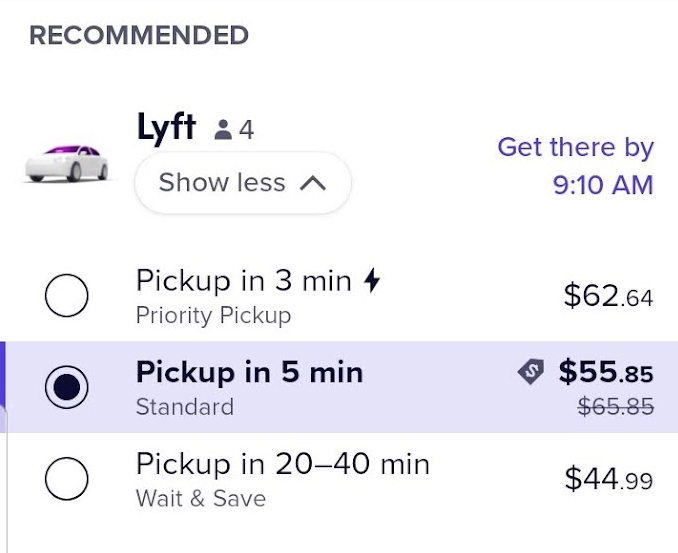Click the Wait & Save subtitle text
Image resolution: width=678 pixels, height=553 pixels.
tap(200, 498)
